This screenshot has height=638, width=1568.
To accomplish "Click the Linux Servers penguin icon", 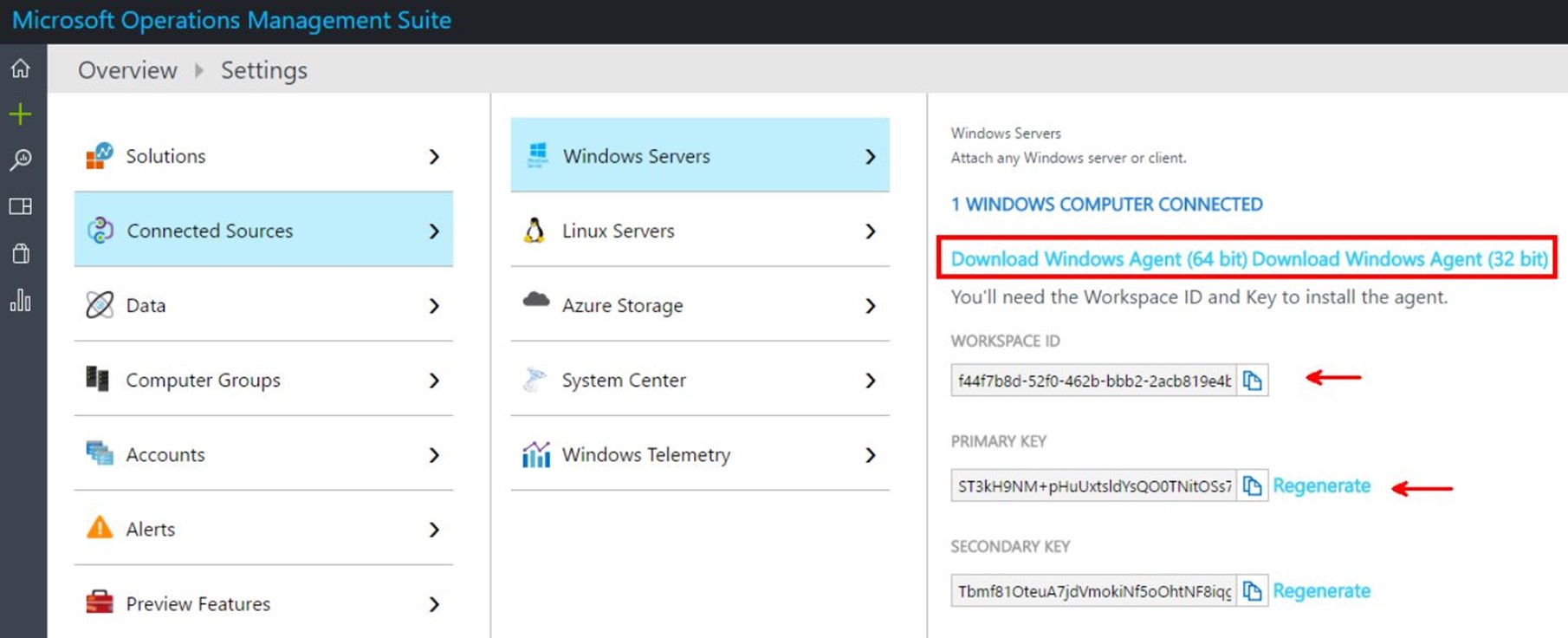I will click(535, 231).
